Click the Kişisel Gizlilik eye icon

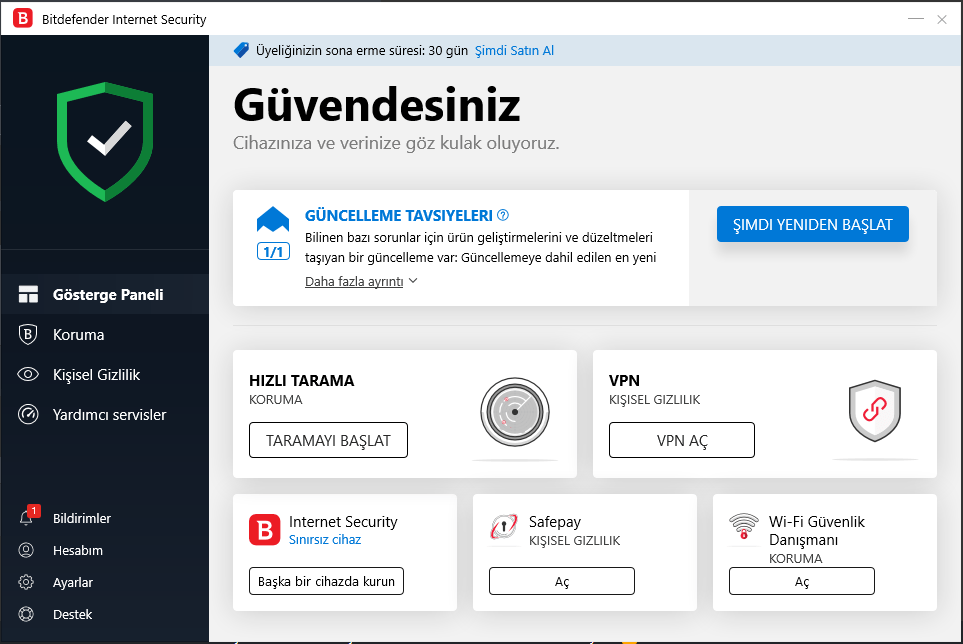click(x=28, y=374)
